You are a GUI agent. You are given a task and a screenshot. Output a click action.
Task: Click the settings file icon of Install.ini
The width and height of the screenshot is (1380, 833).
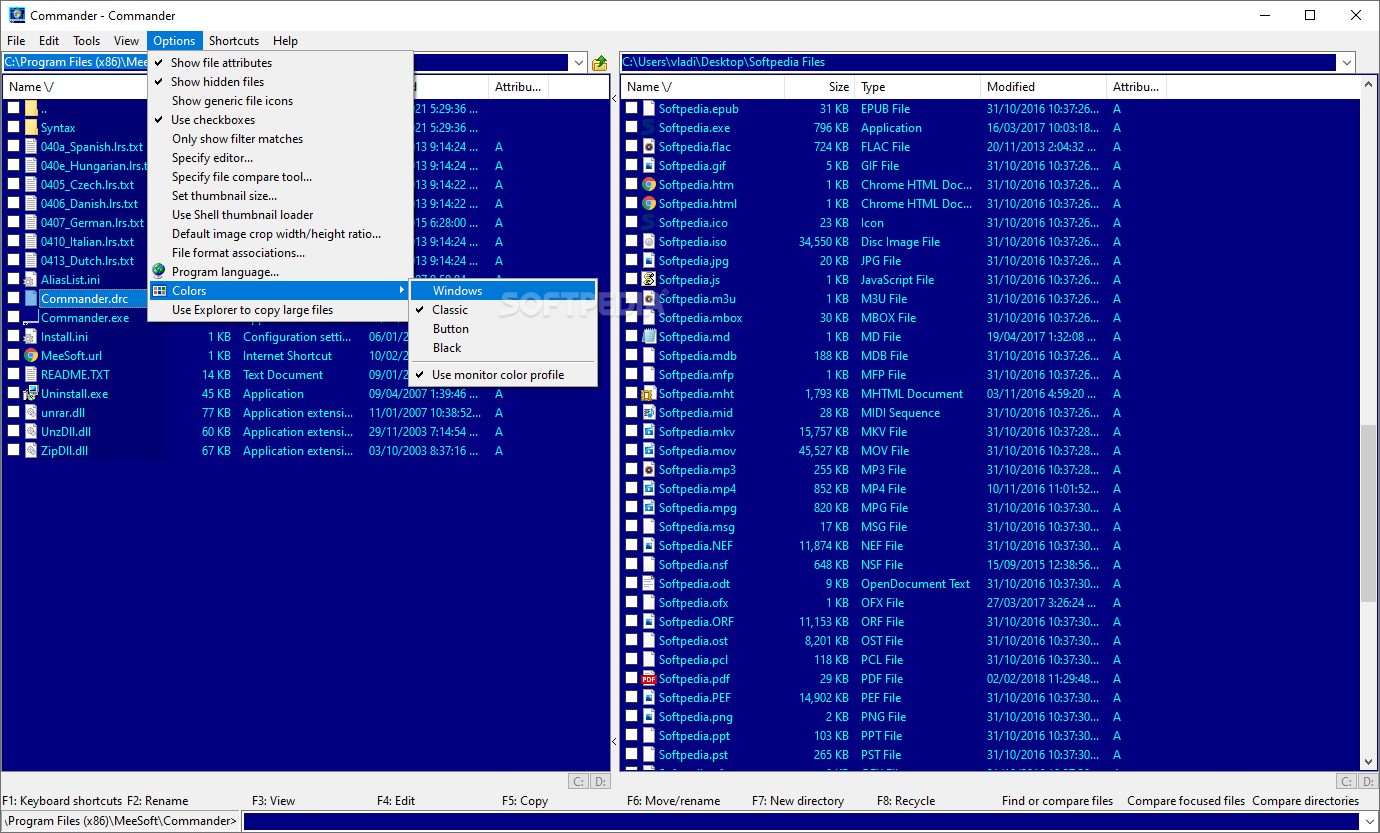click(31, 337)
